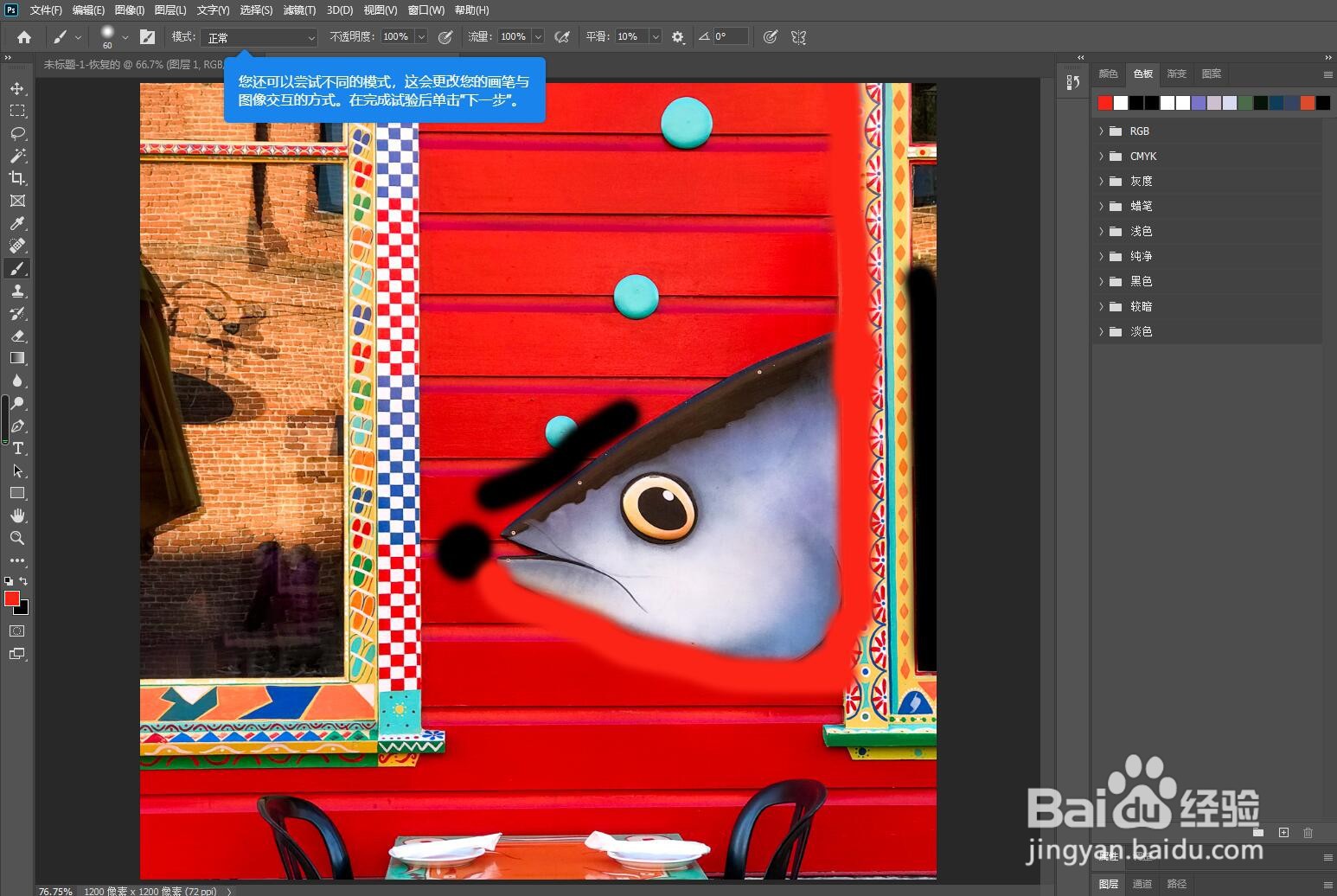Select the Eraser tool
Image resolution: width=1337 pixels, height=896 pixels.
click(17, 336)
